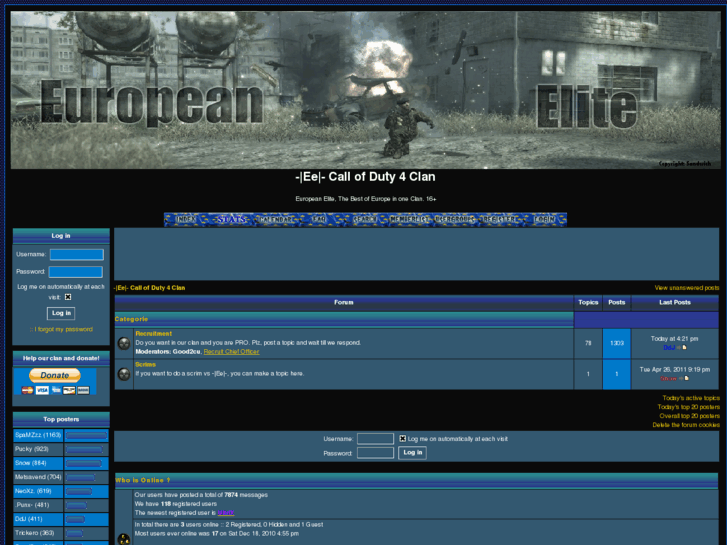Click the Who is Online group icon
The image size is (727, 545).
[x=124, y=539]
